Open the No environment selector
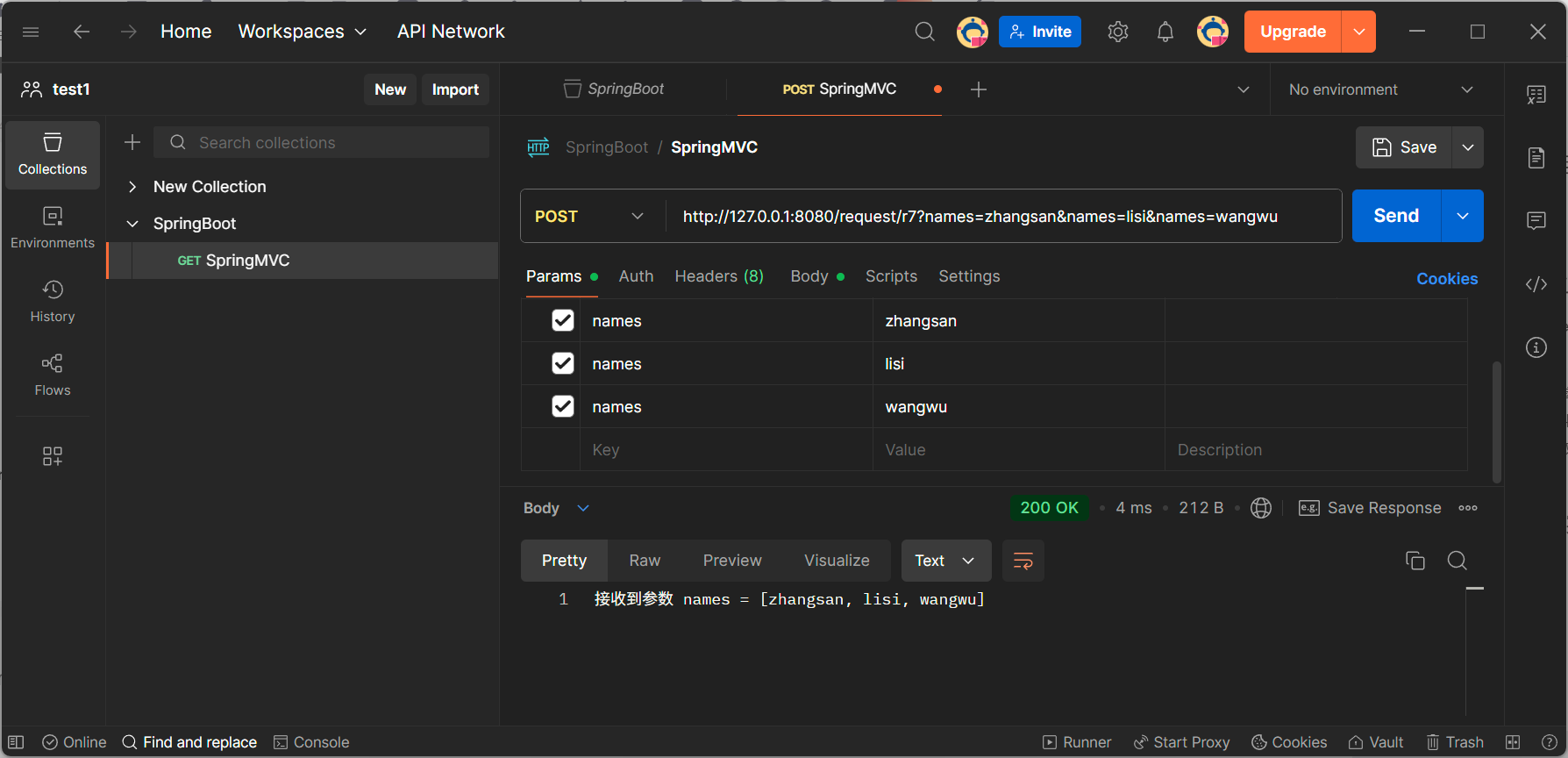 (1380, 89)
